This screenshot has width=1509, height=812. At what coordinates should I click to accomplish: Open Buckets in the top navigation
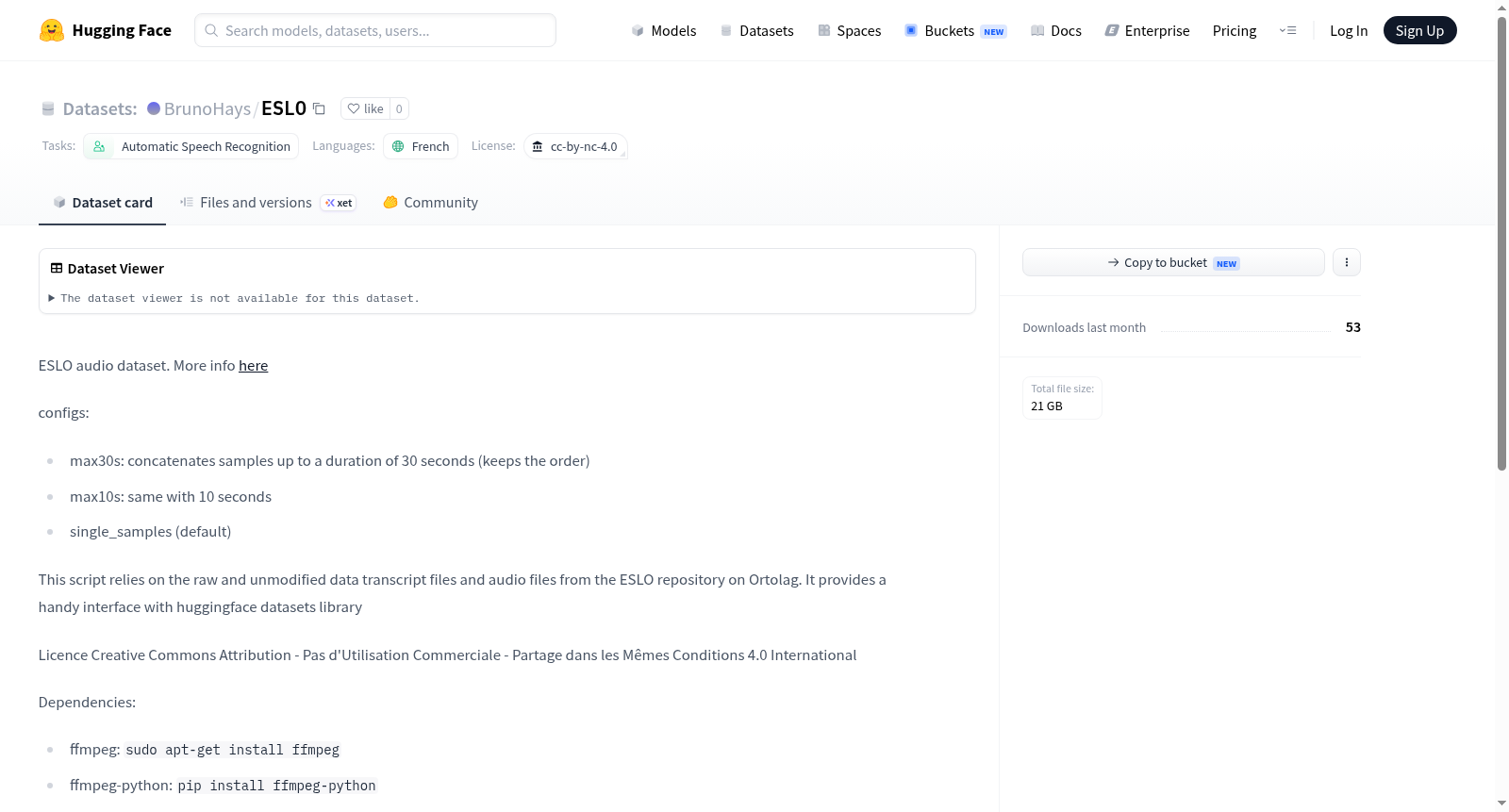pyautogui.click(x=955, y=30)
